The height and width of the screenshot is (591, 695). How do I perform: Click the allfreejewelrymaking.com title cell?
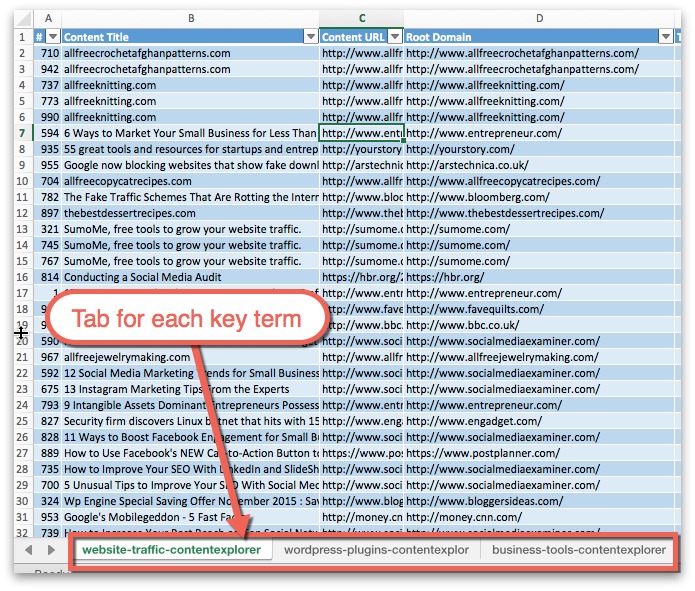pyautogui.click(x=191, y=357)
